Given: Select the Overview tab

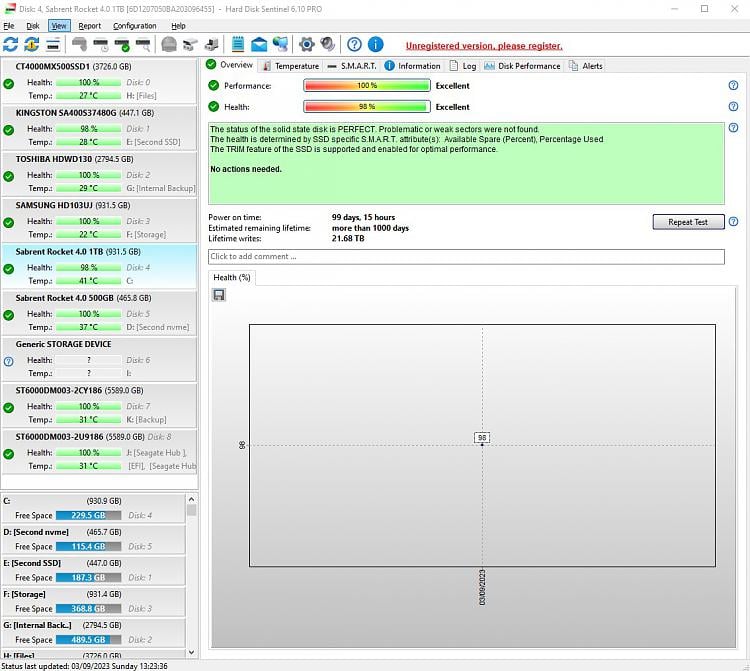Looking at the screenshot, I should tap(230, 65).
